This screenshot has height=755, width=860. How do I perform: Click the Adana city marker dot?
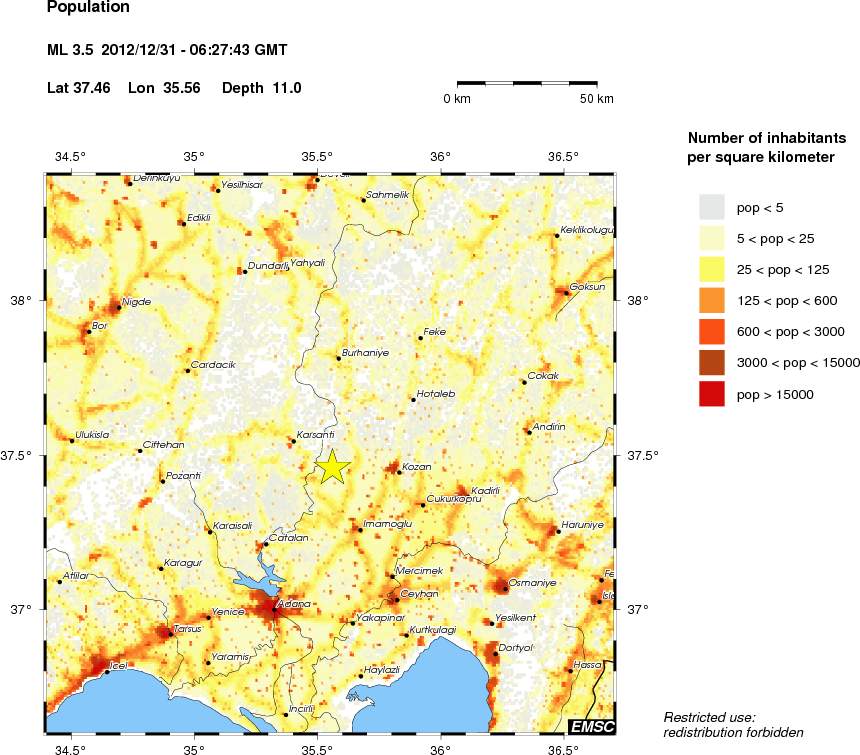[x=275, y=607]
